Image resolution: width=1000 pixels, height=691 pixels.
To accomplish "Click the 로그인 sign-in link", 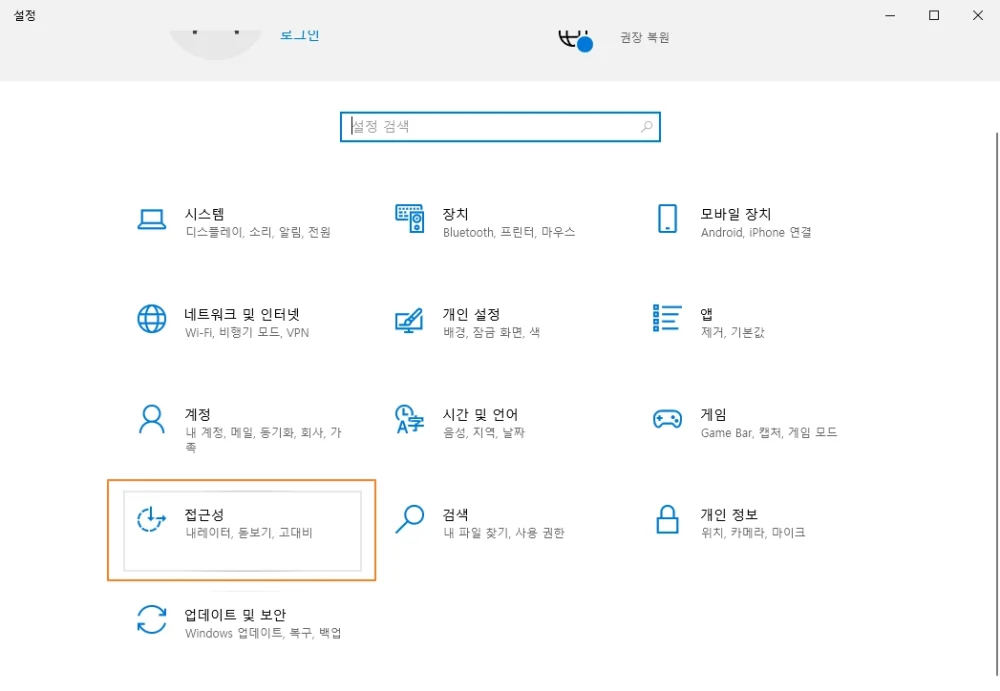I will (298, 34).
